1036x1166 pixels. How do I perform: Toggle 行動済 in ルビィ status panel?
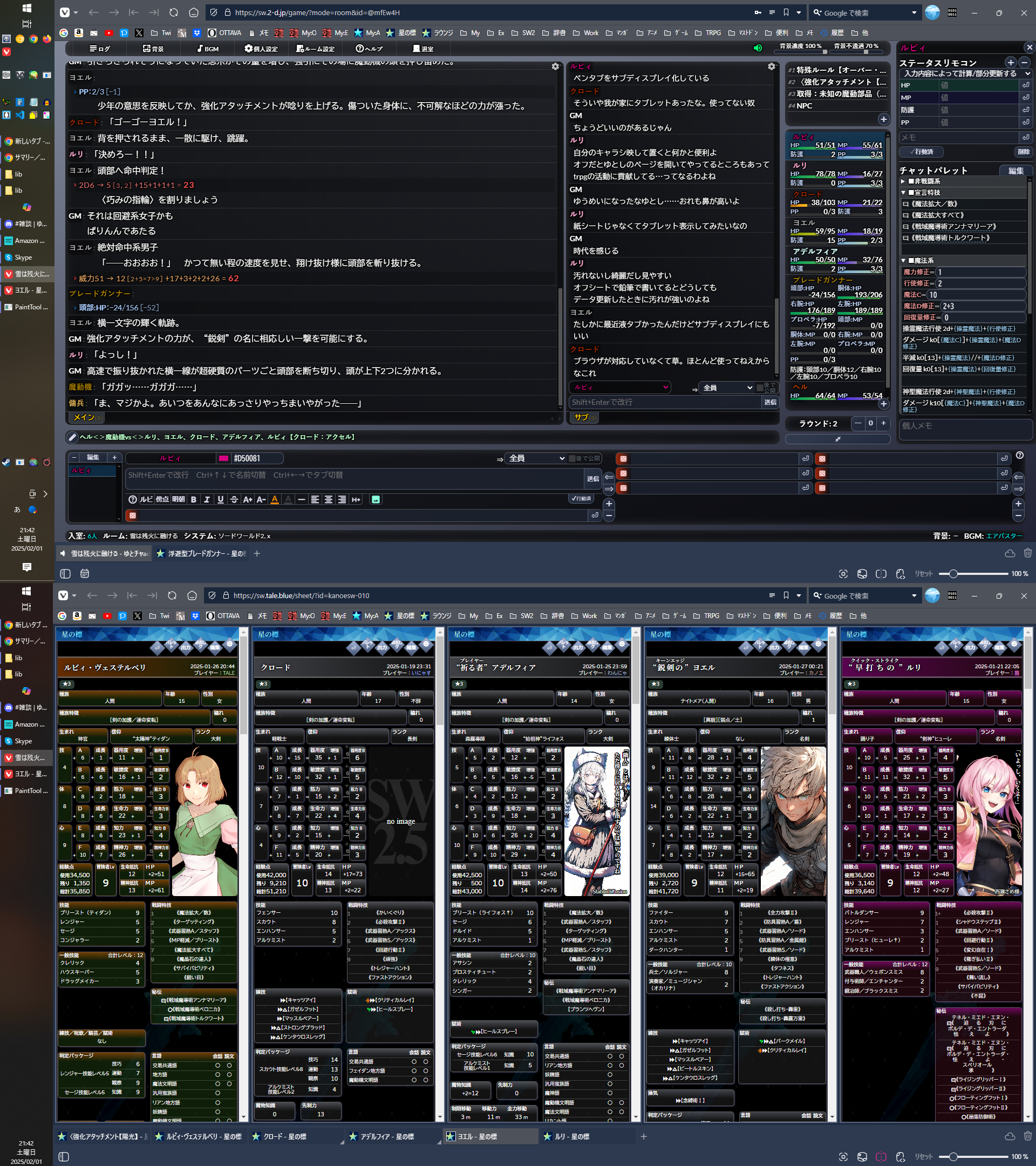(921, 152)
